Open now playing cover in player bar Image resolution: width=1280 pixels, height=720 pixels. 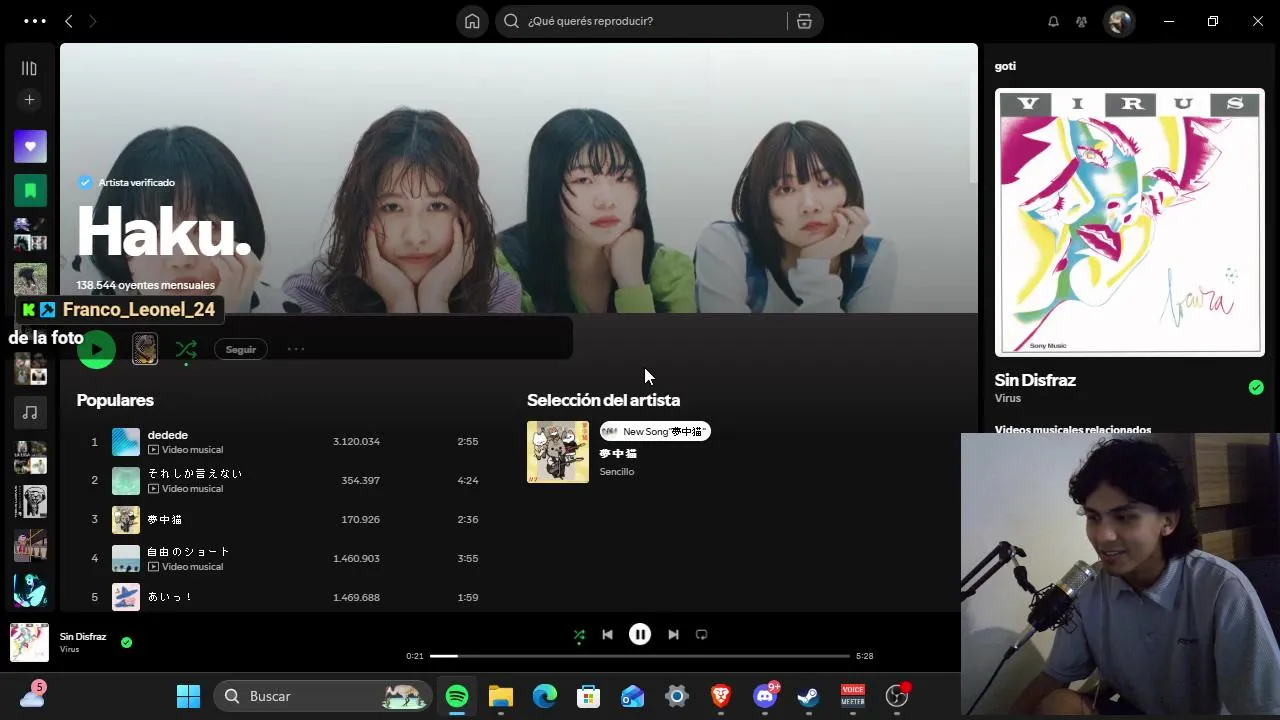tap(29, 643)
